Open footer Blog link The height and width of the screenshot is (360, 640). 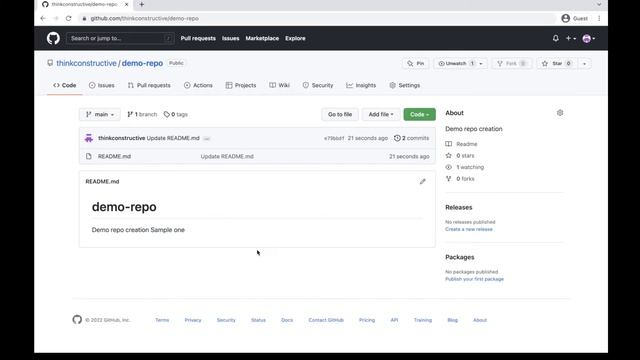(x=452, y=320)
